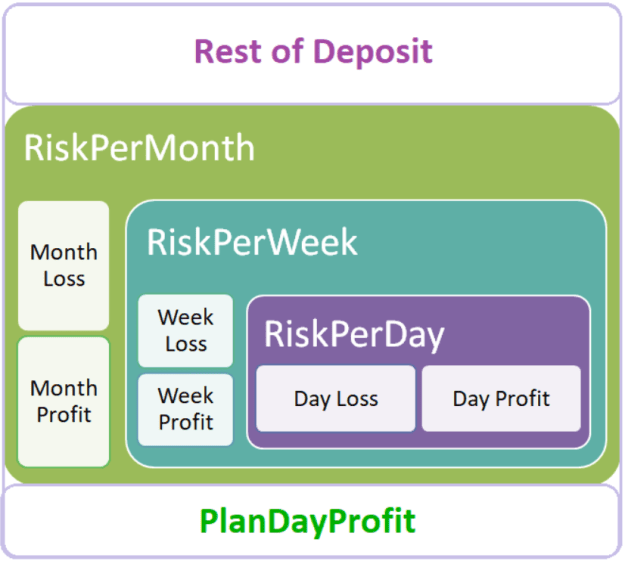
Task: Select the RiskPerDay heading text
Action: tap(354, 335)
